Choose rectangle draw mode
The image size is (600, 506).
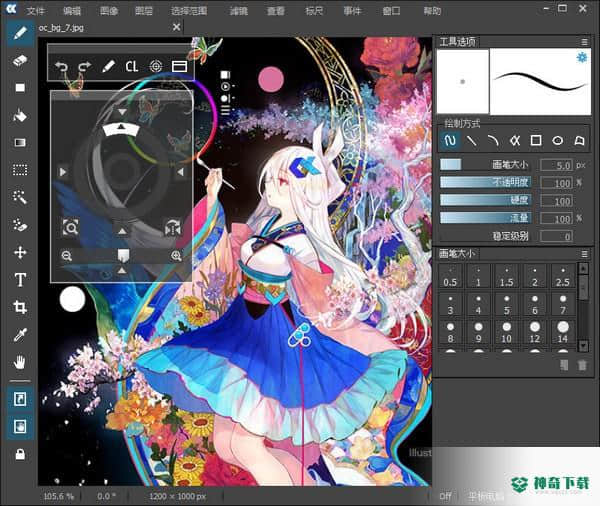536,140
